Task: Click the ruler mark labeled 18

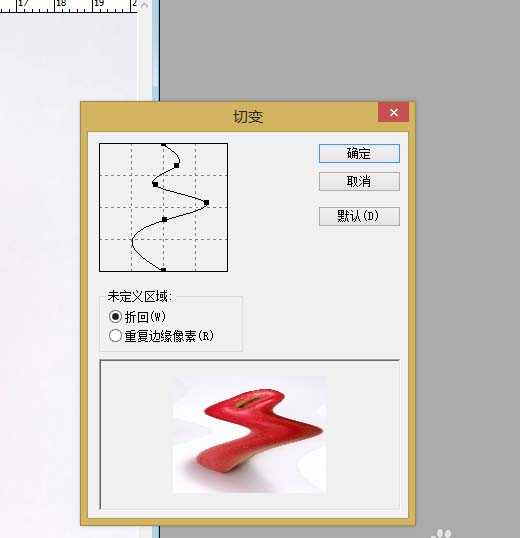Action: (x=61, y=4)
